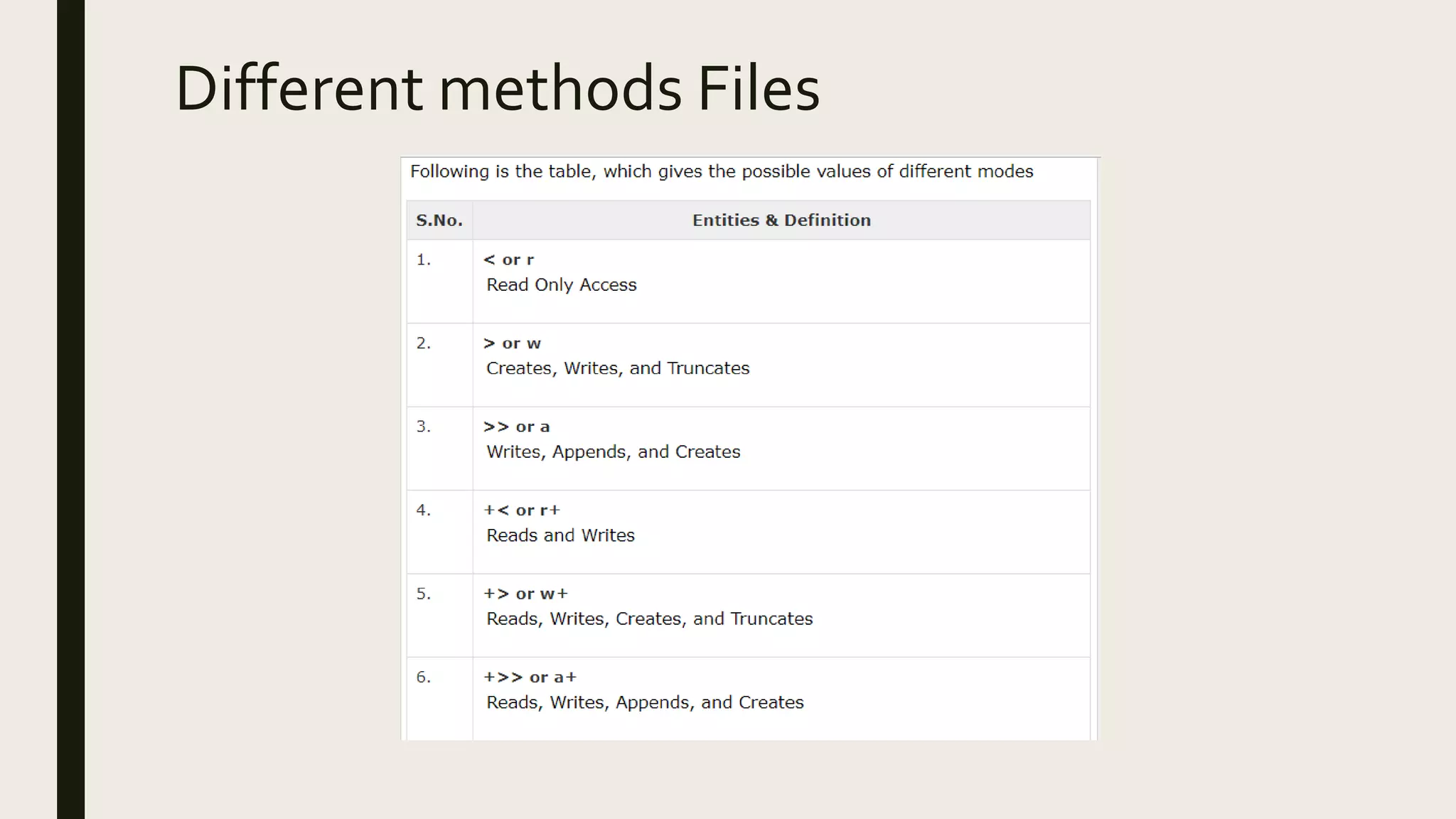1456x819 pixels.
Task: Click the '< or r' mode entry
Action: [508, 259]
